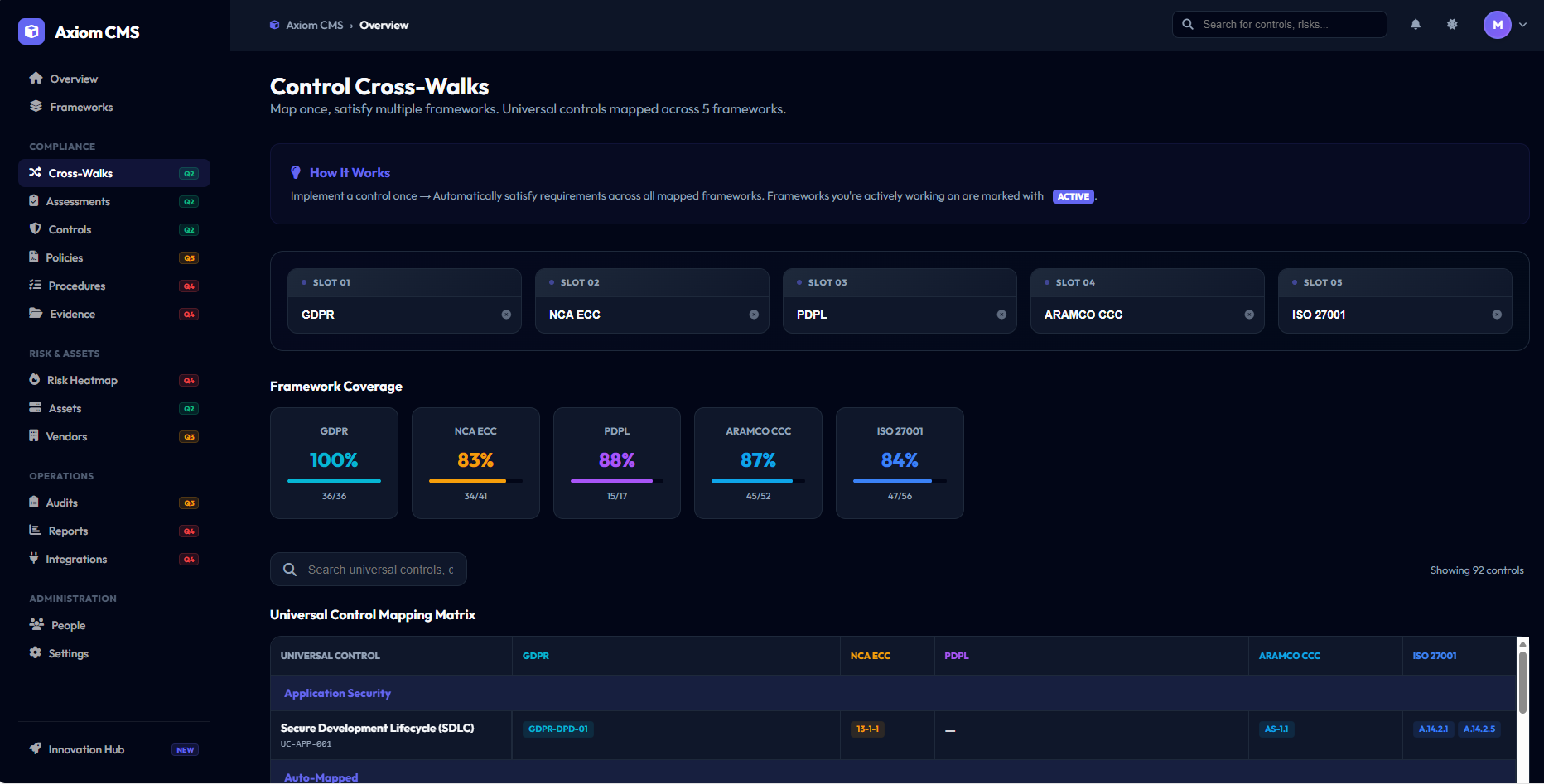Open the Frameworks menu item
This screenshot has height=784, width=1544.
coord(80,107)
